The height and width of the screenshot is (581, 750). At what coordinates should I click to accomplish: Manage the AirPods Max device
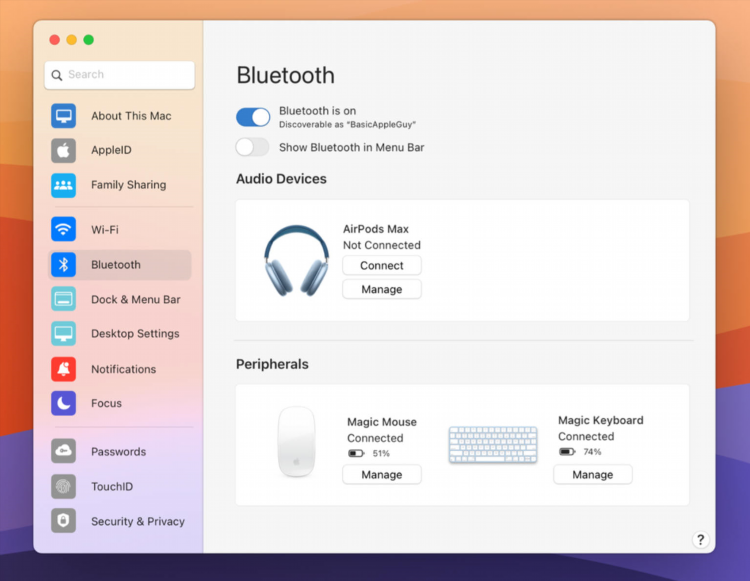[382, 289]
